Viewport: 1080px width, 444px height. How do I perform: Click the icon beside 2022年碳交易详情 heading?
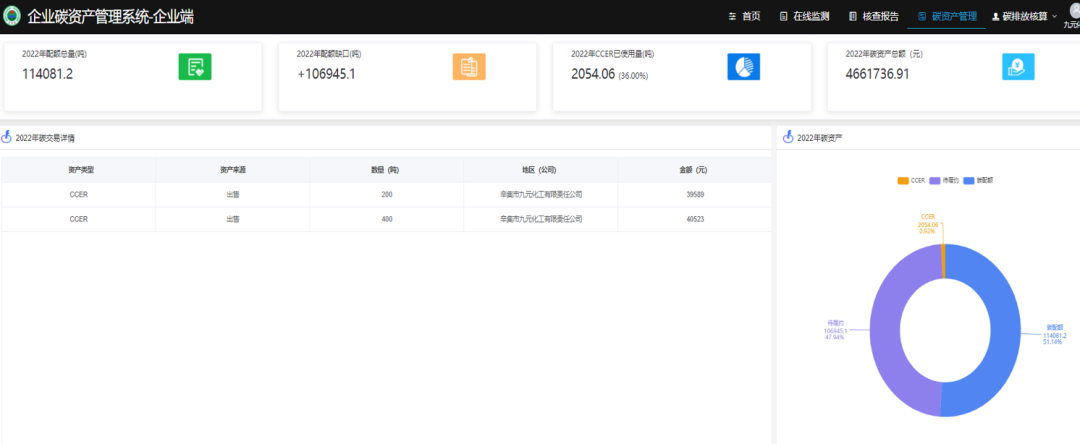(x=7, y=138)
